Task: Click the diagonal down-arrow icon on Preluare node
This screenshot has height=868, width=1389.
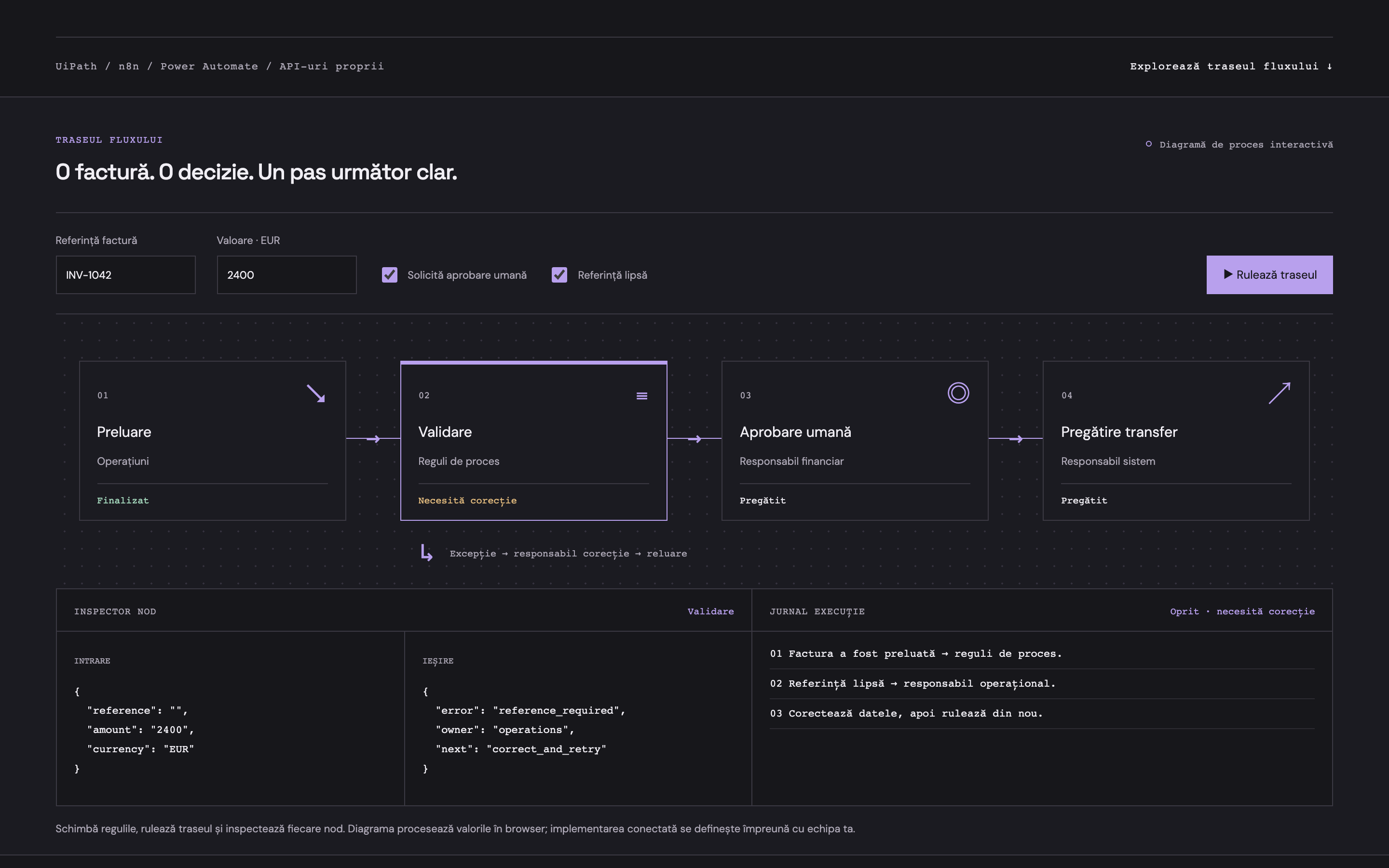Action: point(316,393)
